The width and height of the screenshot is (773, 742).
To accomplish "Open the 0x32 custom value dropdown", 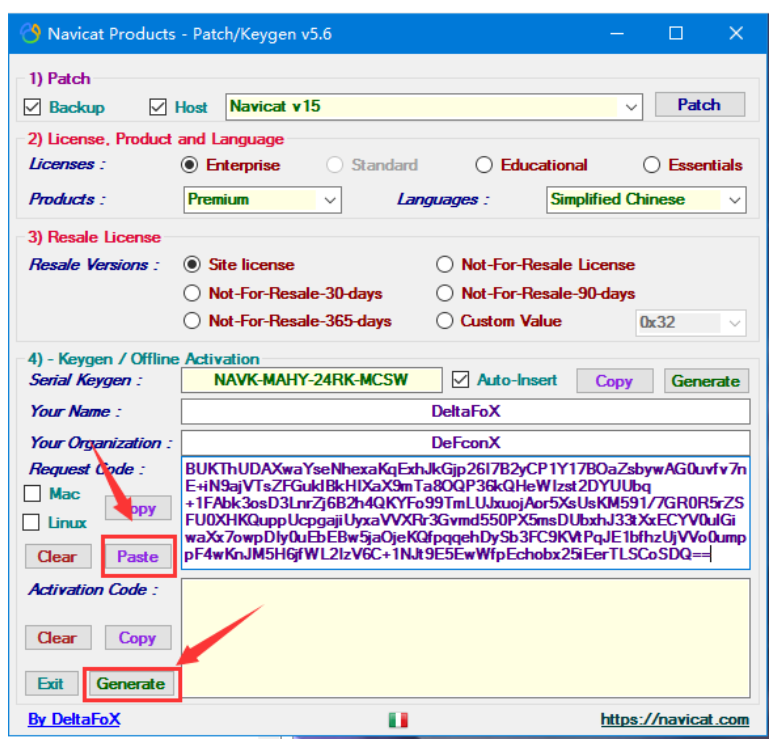I will click(691, 323).
